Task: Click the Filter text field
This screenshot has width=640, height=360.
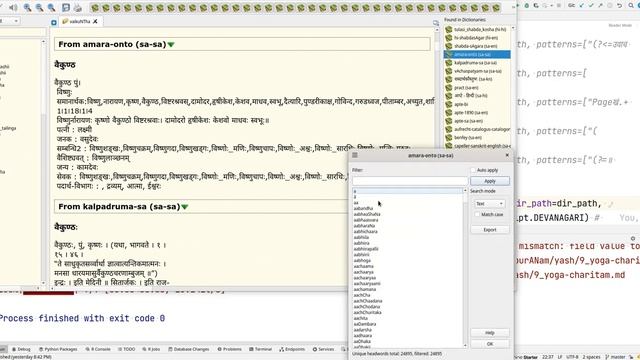Action: [x=410, y=180]
